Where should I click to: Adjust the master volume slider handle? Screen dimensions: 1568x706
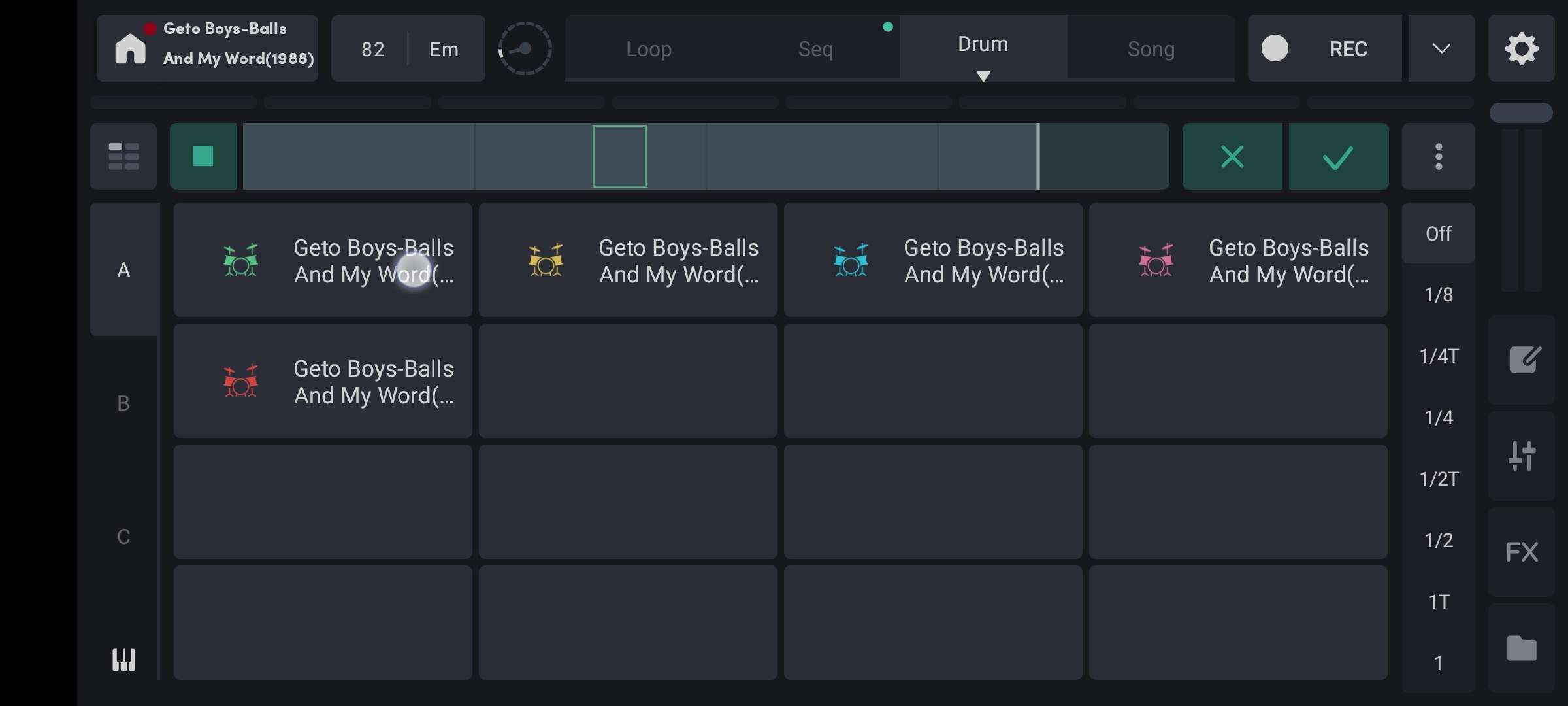point(1521,112)
